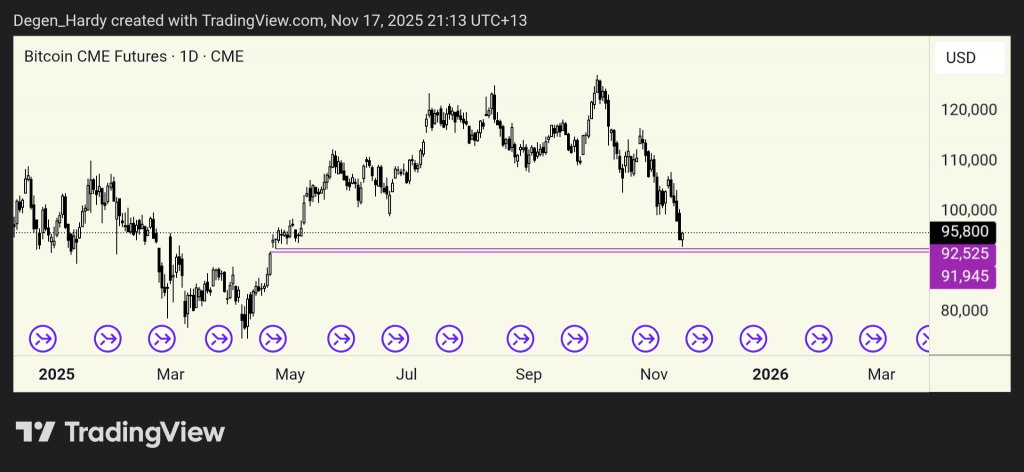This screenshot has height=472, width=1024.
Task: Click the purple 91,945 price label
Action: point(965,274)
